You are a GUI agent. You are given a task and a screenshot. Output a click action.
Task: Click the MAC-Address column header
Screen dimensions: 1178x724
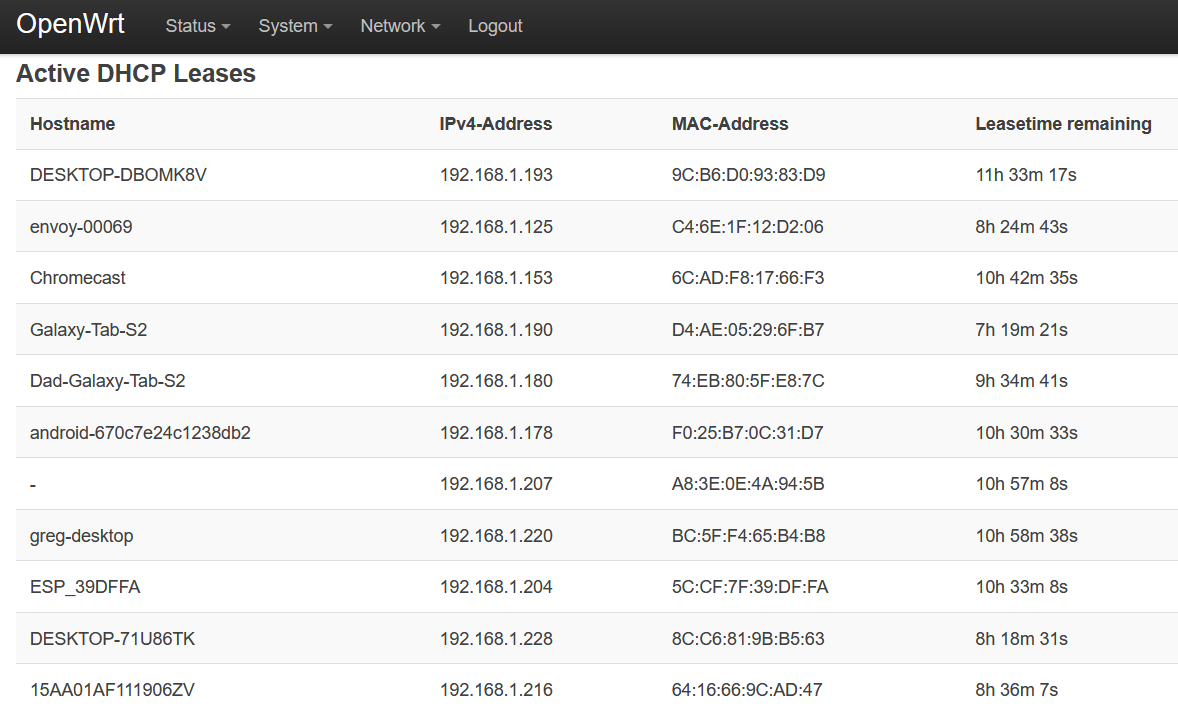click(730, 123)
